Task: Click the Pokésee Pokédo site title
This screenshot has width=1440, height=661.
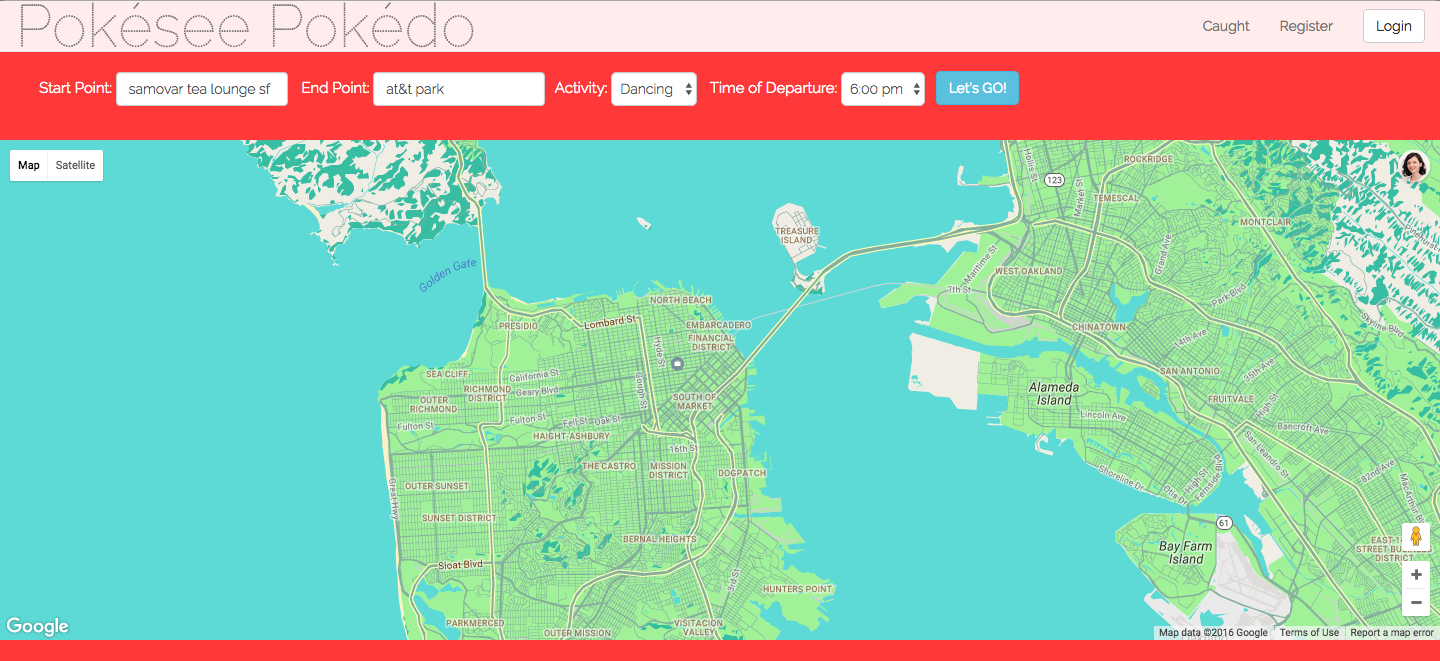Action: coord(246,25)
